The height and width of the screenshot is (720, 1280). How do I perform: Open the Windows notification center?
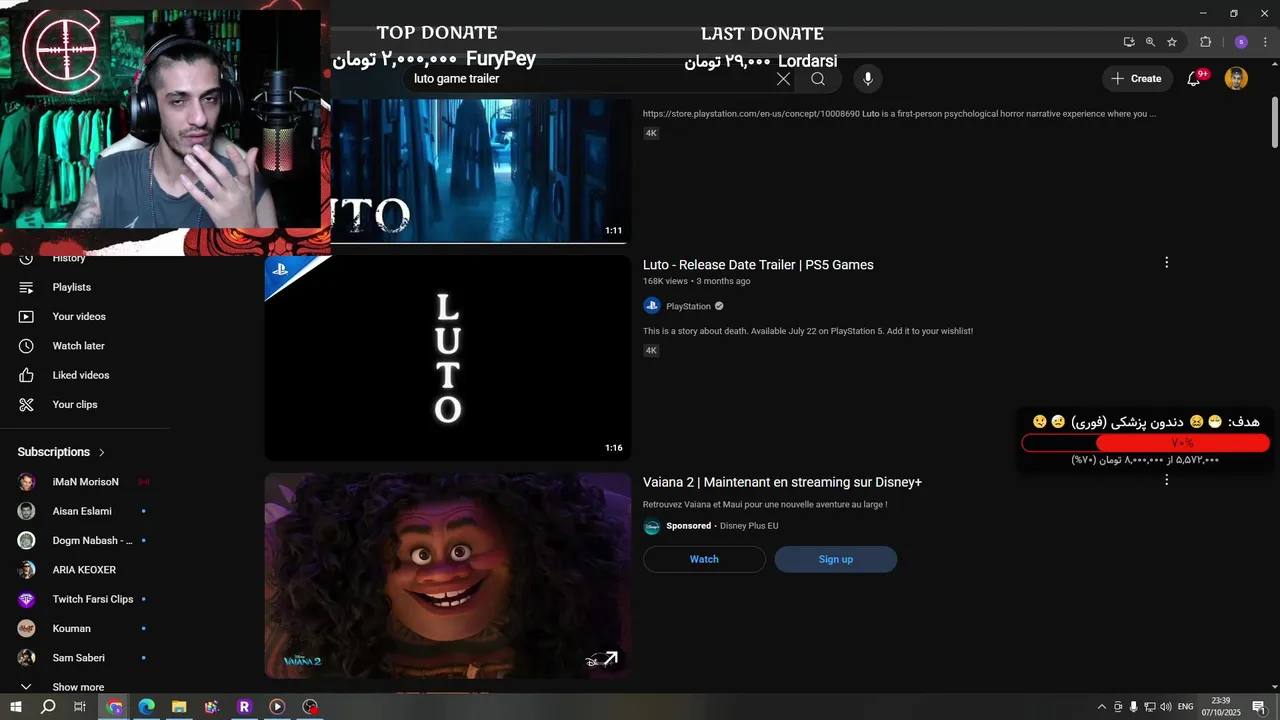[1259, 707]
